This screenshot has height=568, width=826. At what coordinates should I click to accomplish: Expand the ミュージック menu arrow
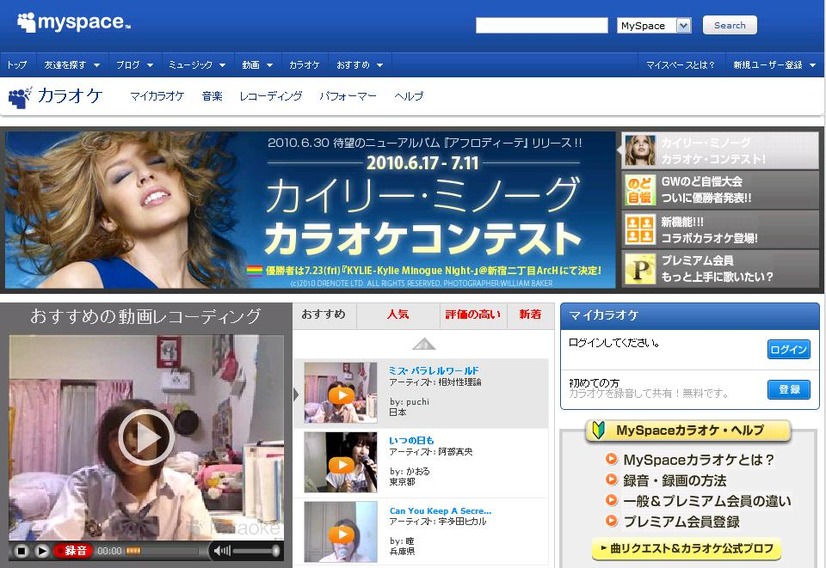tap(222, 65)
